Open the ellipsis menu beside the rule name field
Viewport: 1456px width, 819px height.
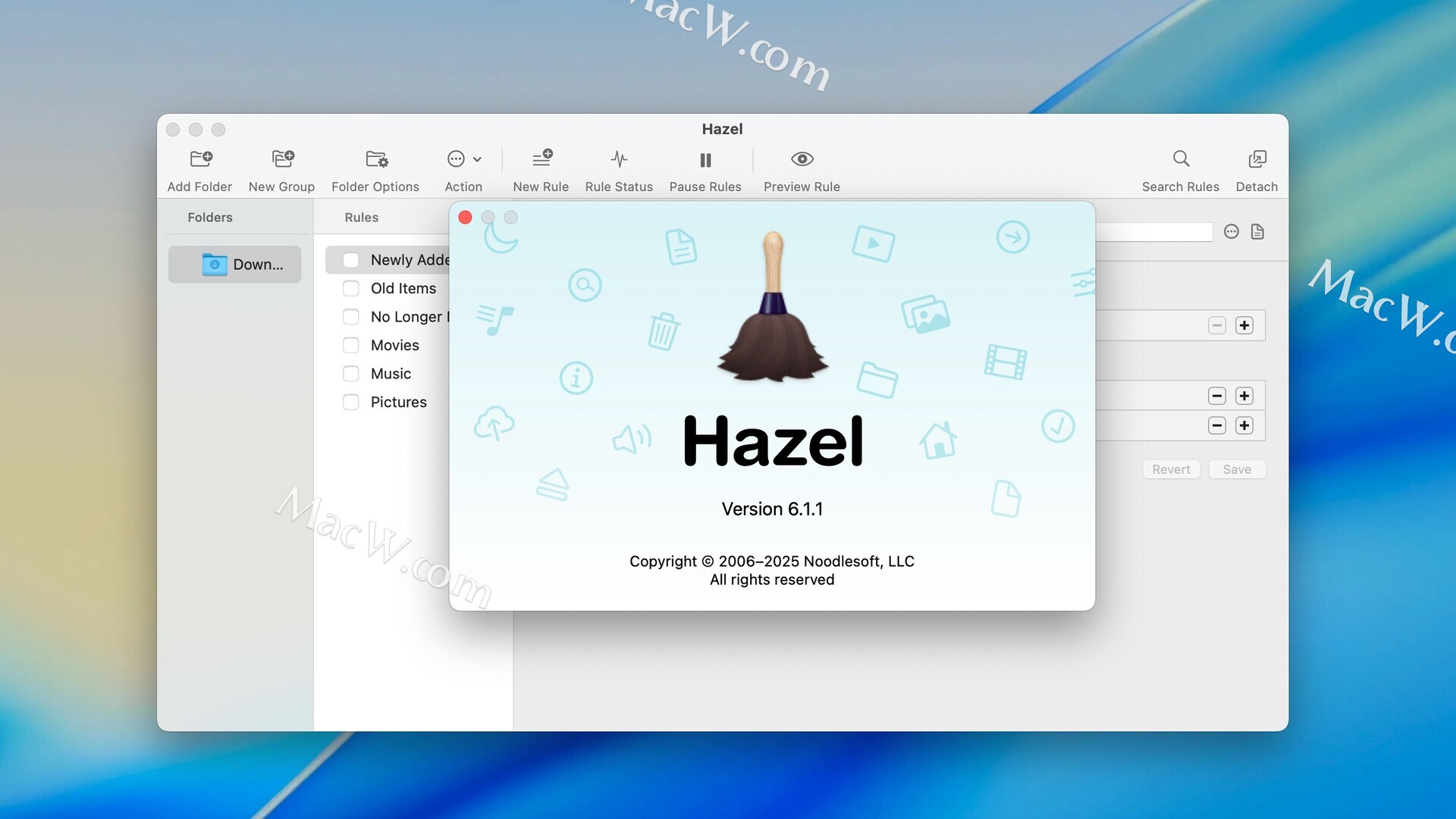pyautogui.click(x=1232, y=232)
